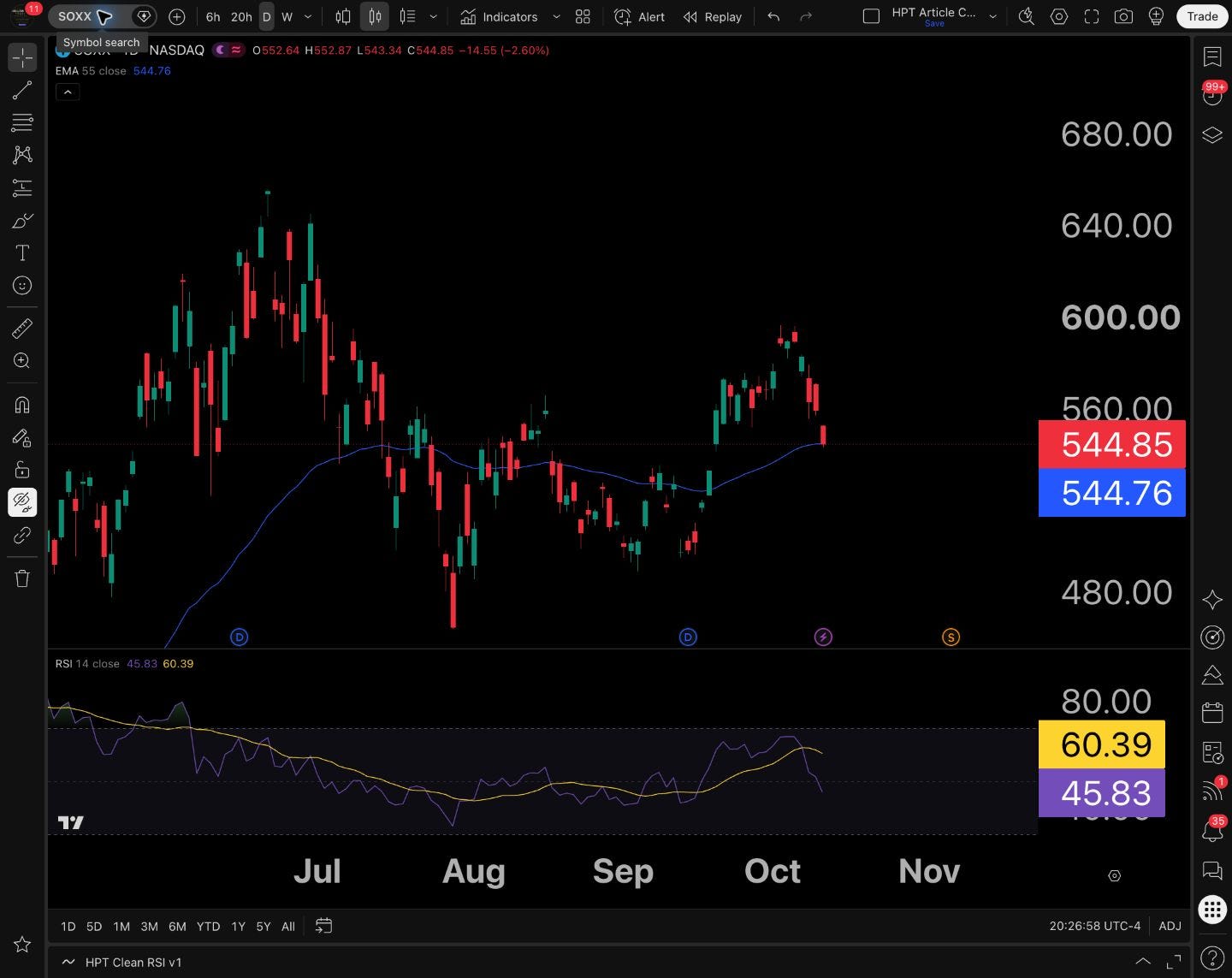Image resolution: width=1232 pixels, height=978 pixels.
Task: Select the trend line drawing tool
Action: pyautogui.click(x=22, y=90)
